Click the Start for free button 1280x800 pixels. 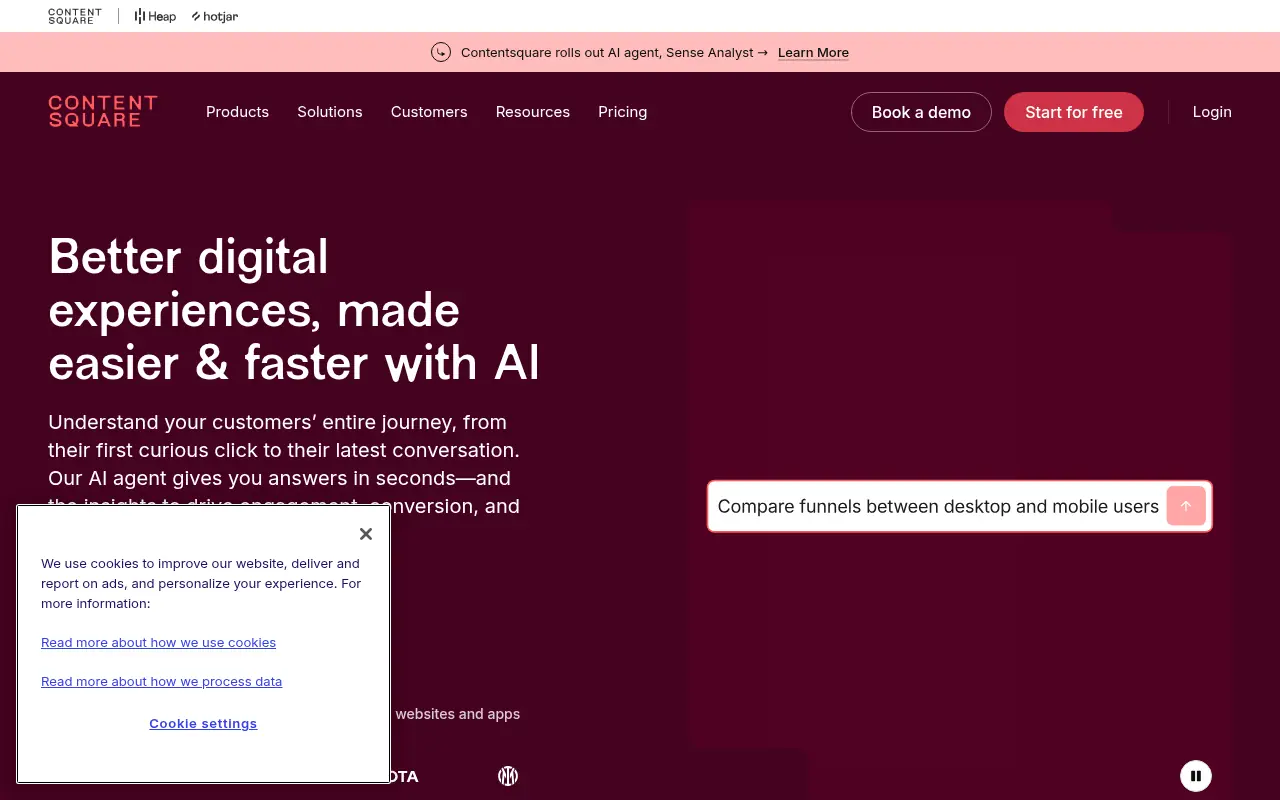click(x=1073, y=112)
